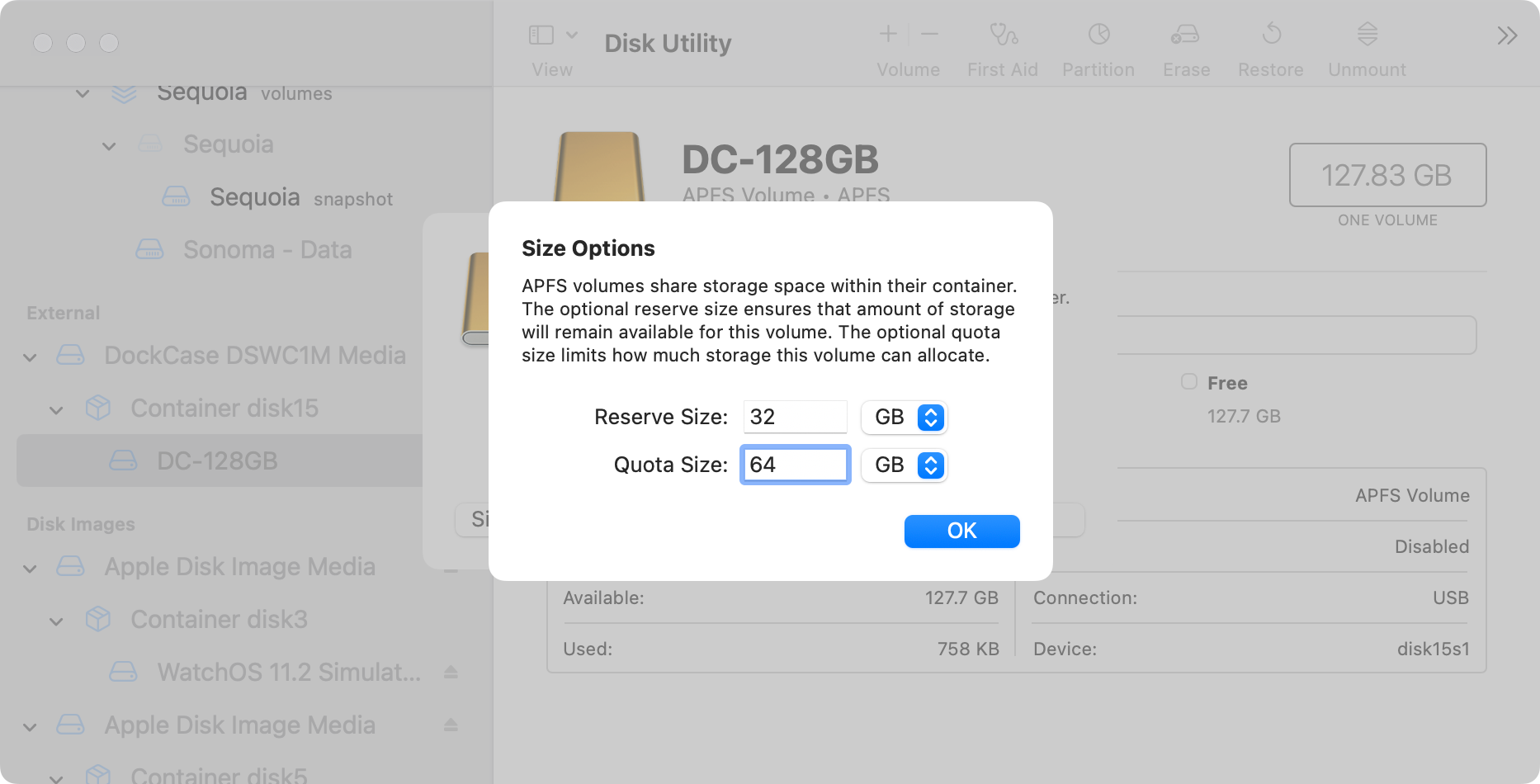The image size is (1540, 784).
Task: Click the Sequoia volumes stack icon
Action: (x=124, y=93)
